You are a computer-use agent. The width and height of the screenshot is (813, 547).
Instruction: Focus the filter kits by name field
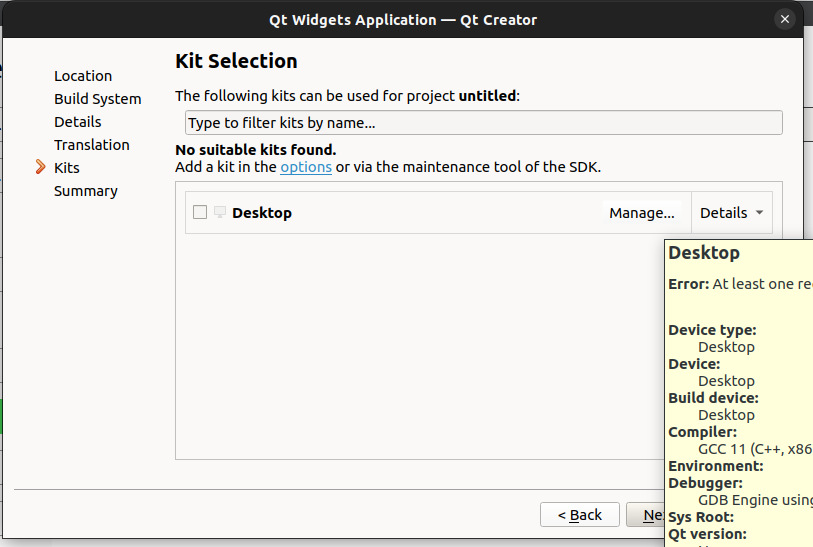pyautogui.click(x=483, y=123)
